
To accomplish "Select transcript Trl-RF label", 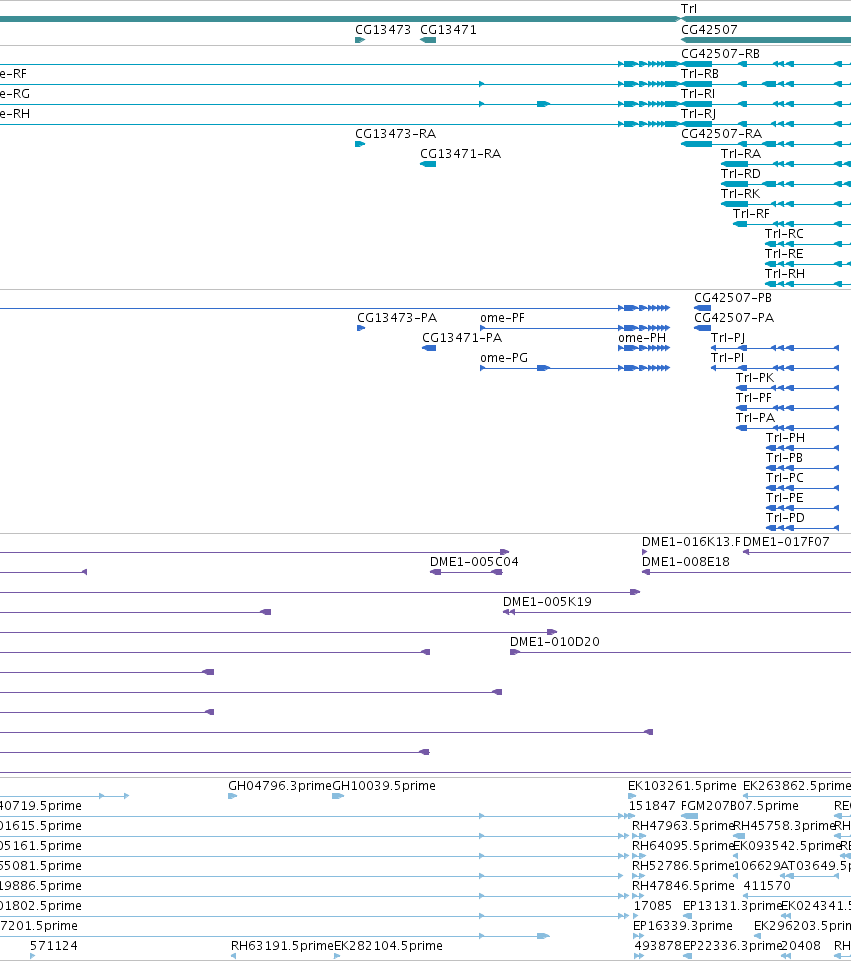I will (751, 214).
